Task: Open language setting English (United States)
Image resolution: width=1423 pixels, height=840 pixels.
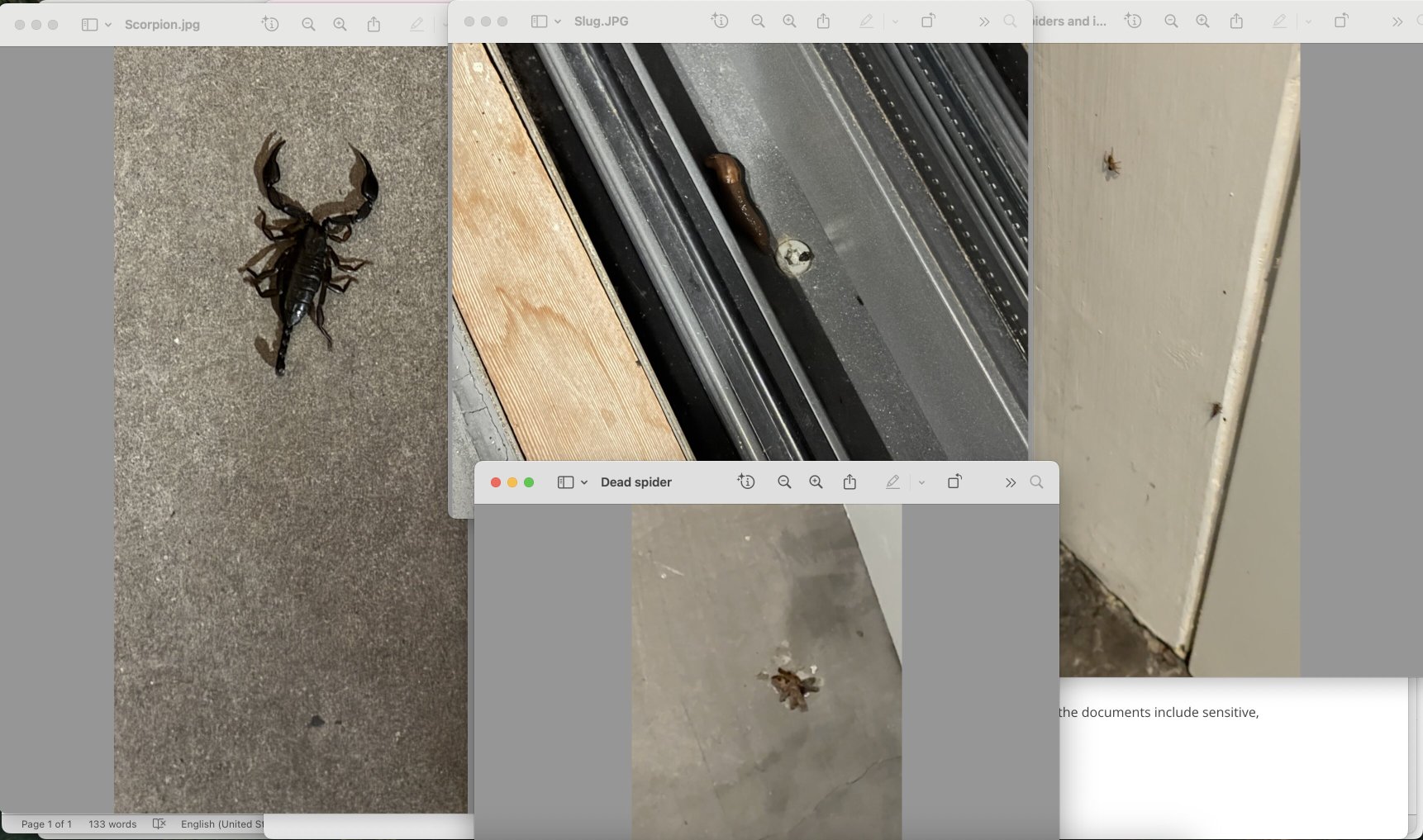Action: tap(221, 824)
